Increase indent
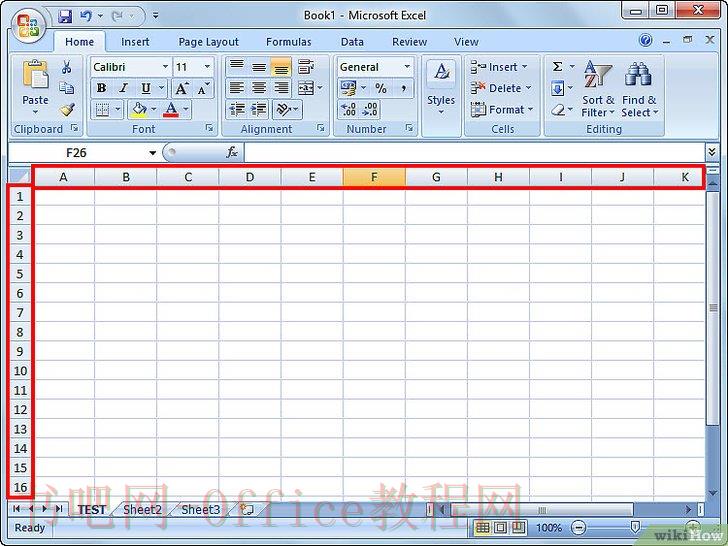 (x=259, y=110)
